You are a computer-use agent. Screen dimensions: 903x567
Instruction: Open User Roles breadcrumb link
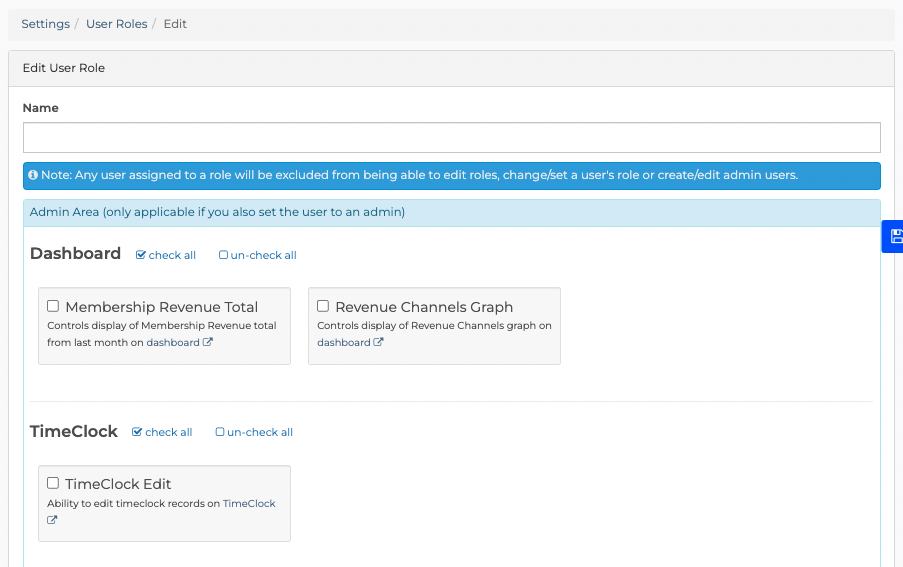pos(117,24)
